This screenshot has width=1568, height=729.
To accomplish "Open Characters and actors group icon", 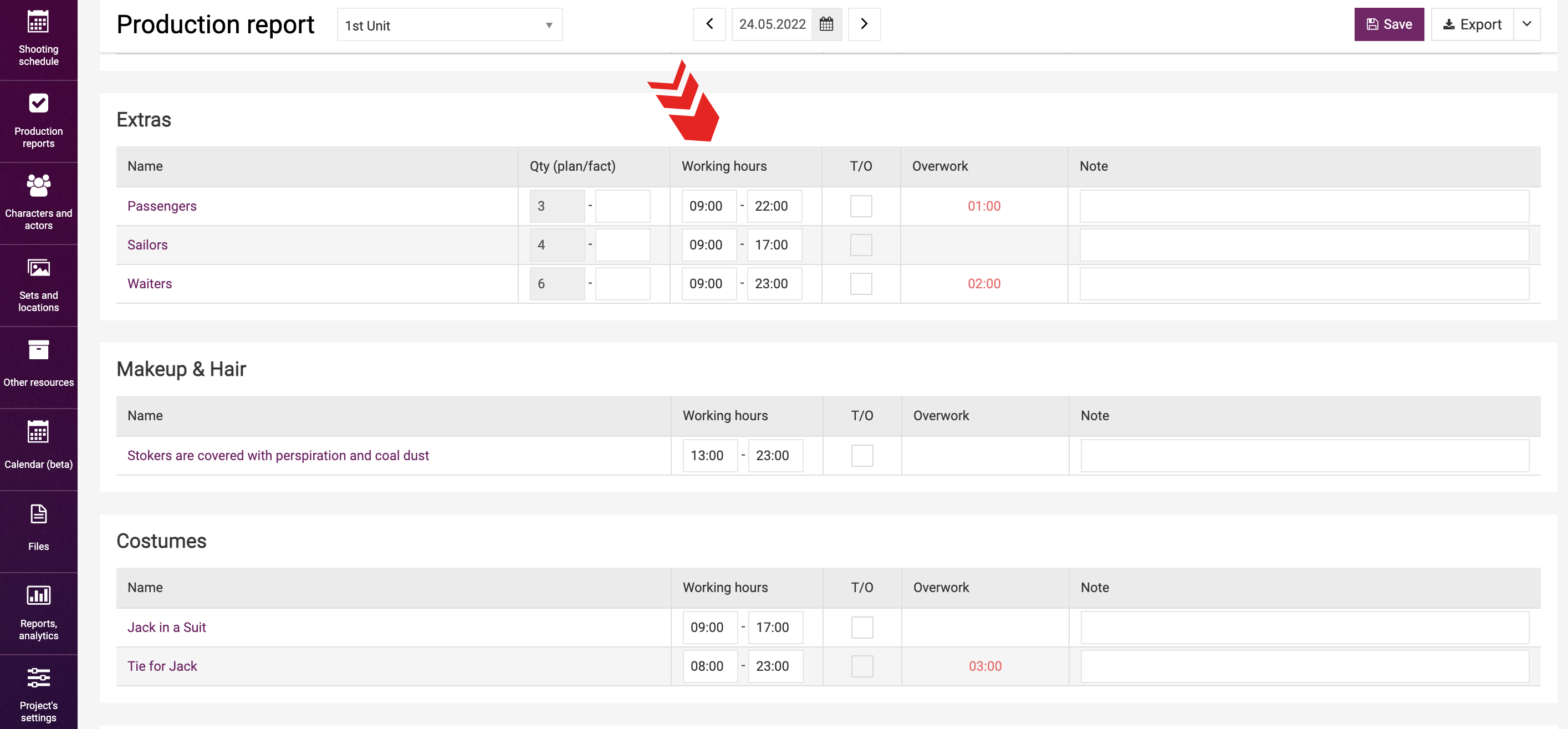I will tap(38, 185).
